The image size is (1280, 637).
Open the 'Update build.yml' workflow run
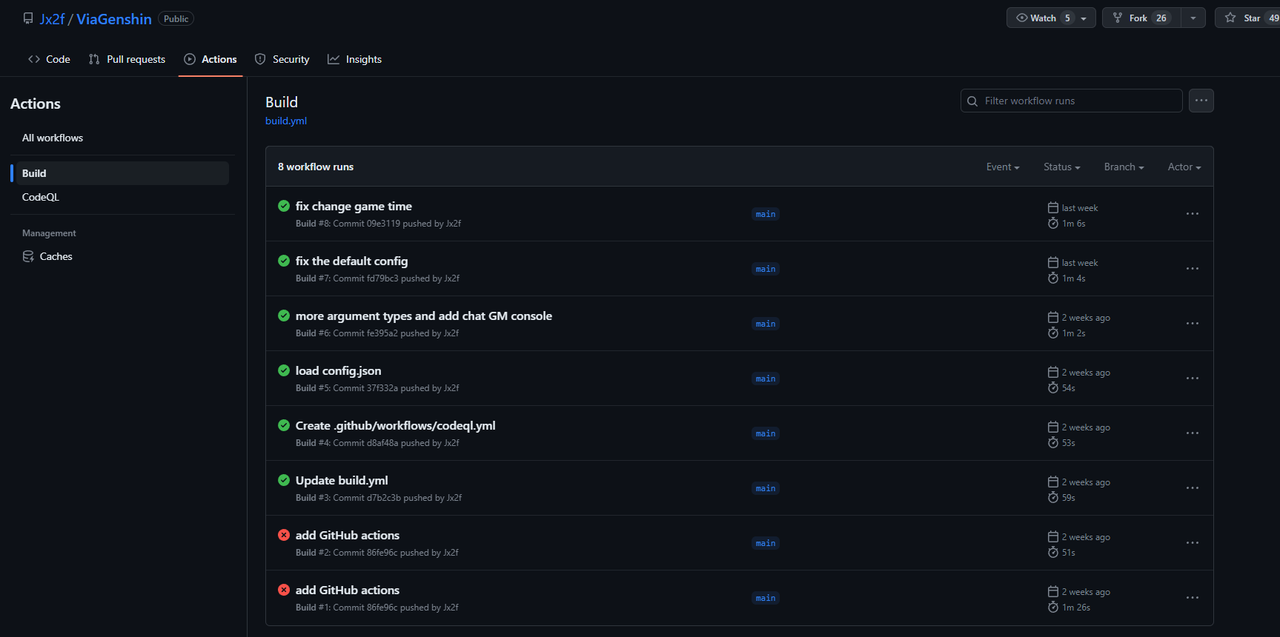click(342, 480)
